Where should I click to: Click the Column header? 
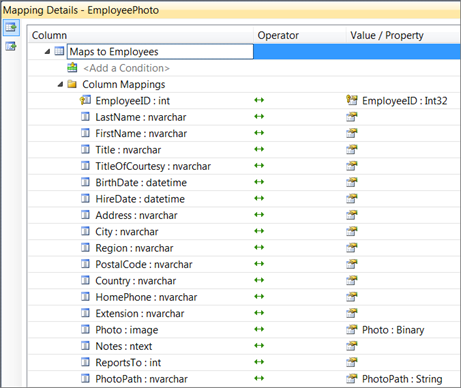141,35
